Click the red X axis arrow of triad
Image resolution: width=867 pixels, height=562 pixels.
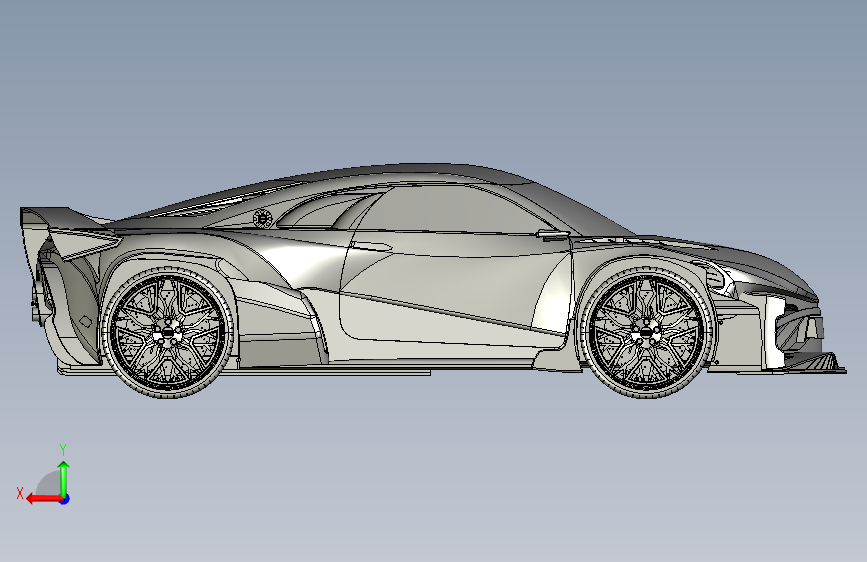(x=44, y=499)
